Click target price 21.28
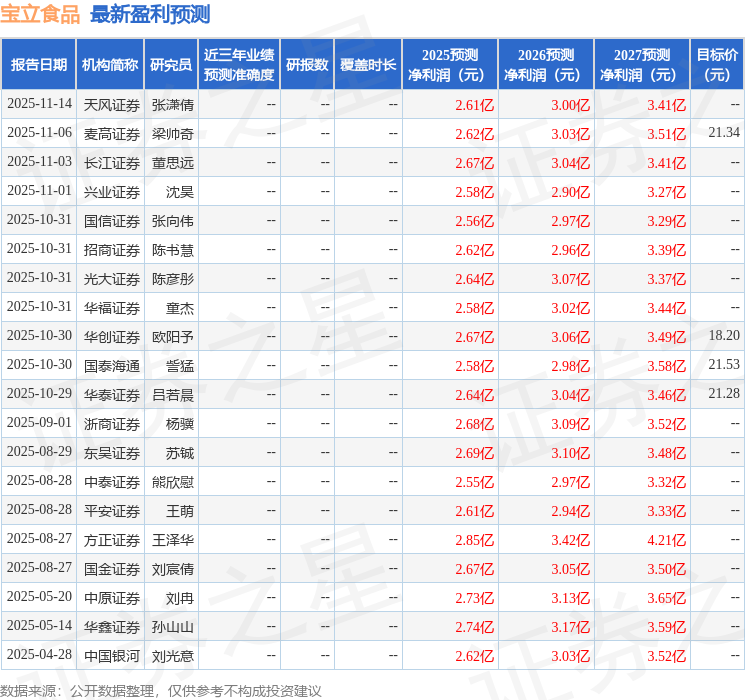Image resolution: width=745 pixels, height=700 pixels. [x=724, y=393]
